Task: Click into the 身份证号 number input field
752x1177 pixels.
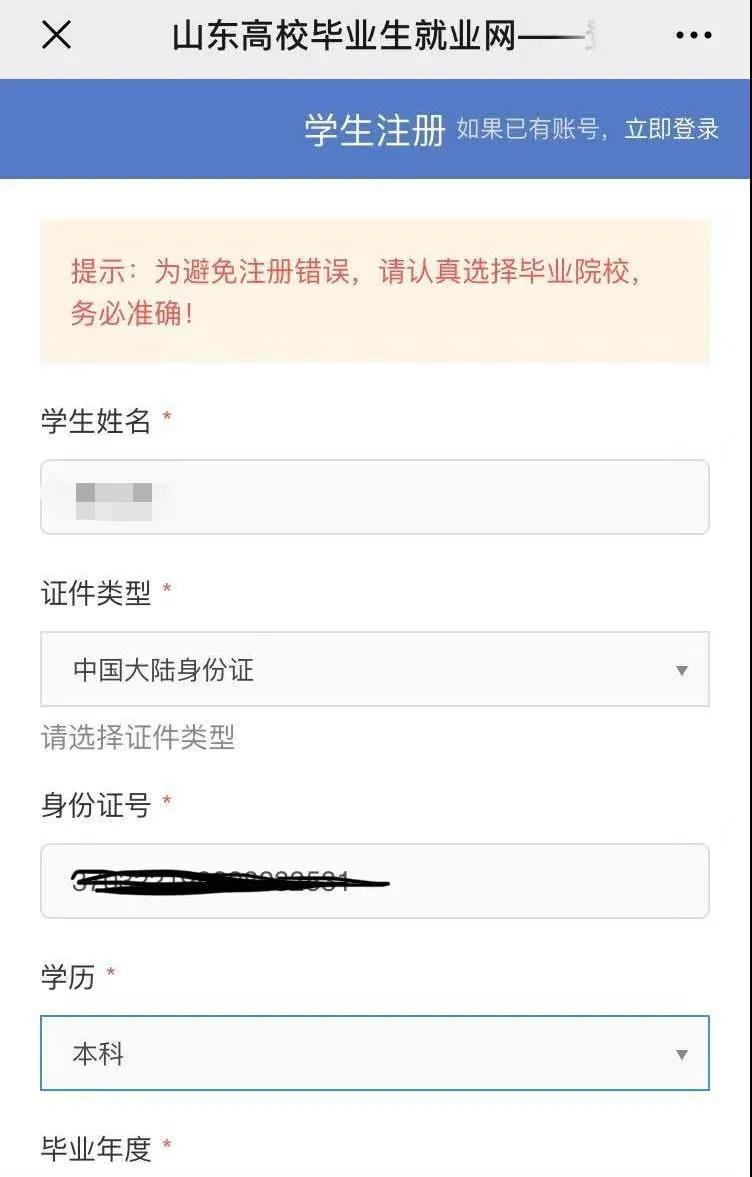Action: click(x=374, y=881)
